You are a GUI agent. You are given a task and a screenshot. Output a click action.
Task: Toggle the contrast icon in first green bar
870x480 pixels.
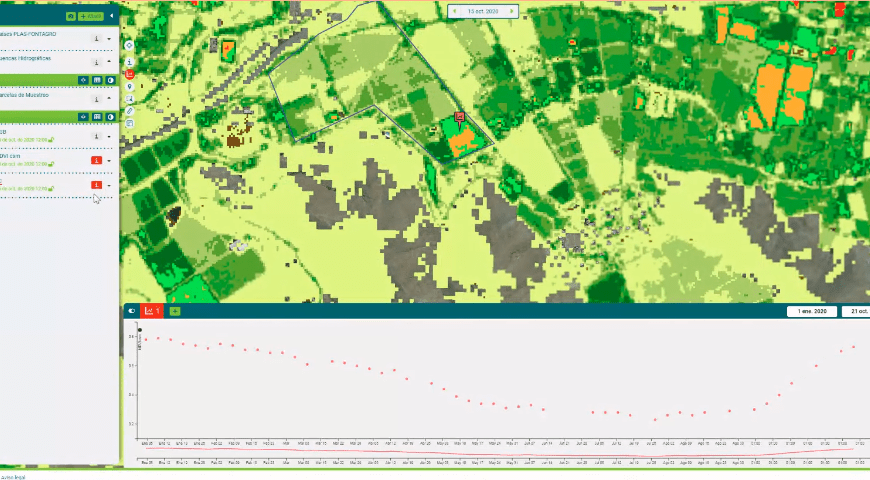coord(111,79)
